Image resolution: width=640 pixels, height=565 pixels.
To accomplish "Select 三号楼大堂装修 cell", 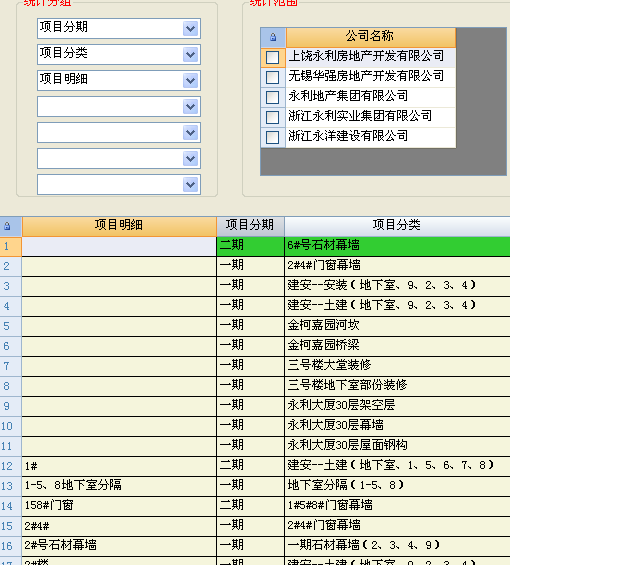I will point(397,367).
